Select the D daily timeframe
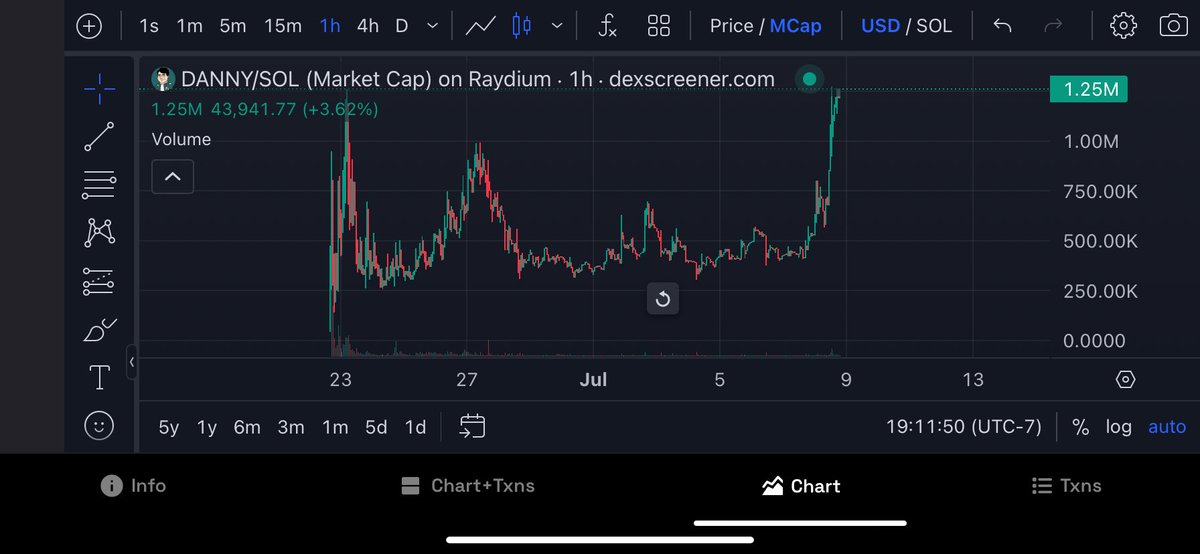The height and width of the screenshot is (554, 1200). tap(401, 26)
